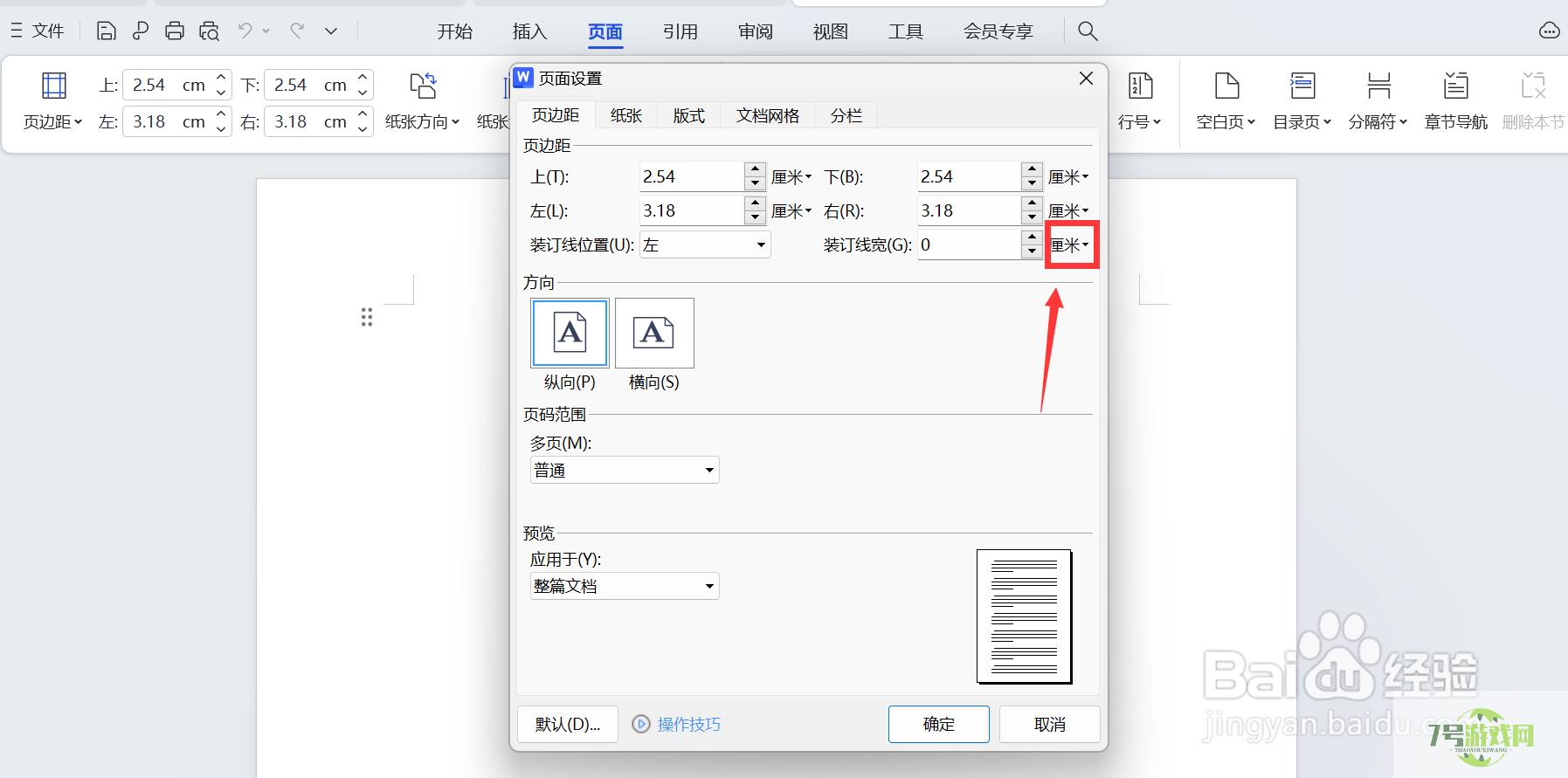Open unit dropdown beside 装订线宽 field
Viewport: 1568px width, 778px height.
1071,244
